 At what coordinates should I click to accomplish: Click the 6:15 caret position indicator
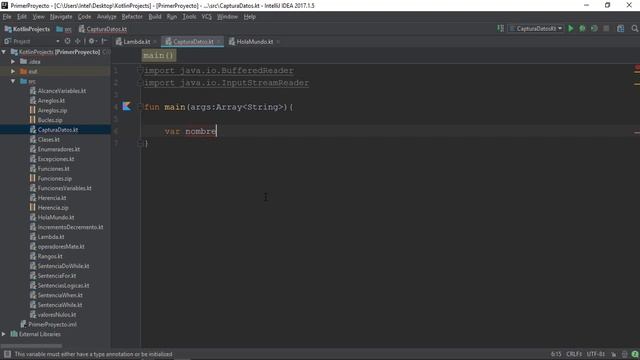coord(556,354)
